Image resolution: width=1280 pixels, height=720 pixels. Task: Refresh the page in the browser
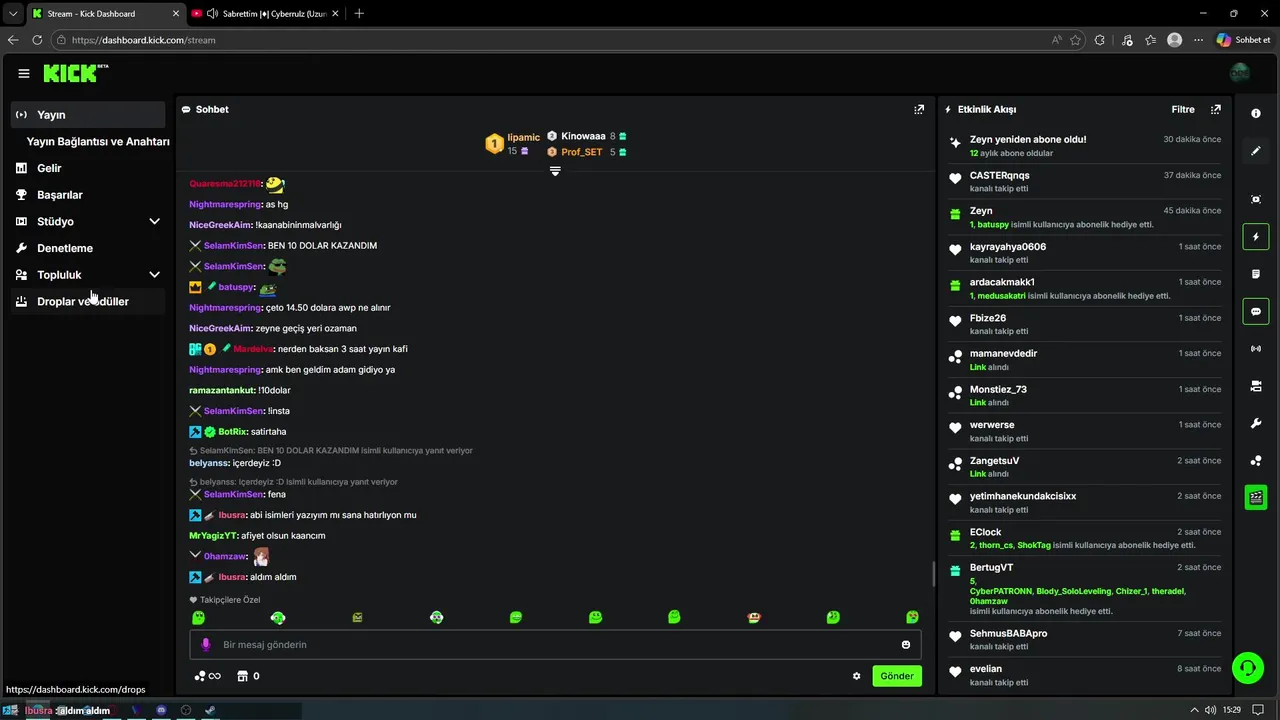point(37,40)
